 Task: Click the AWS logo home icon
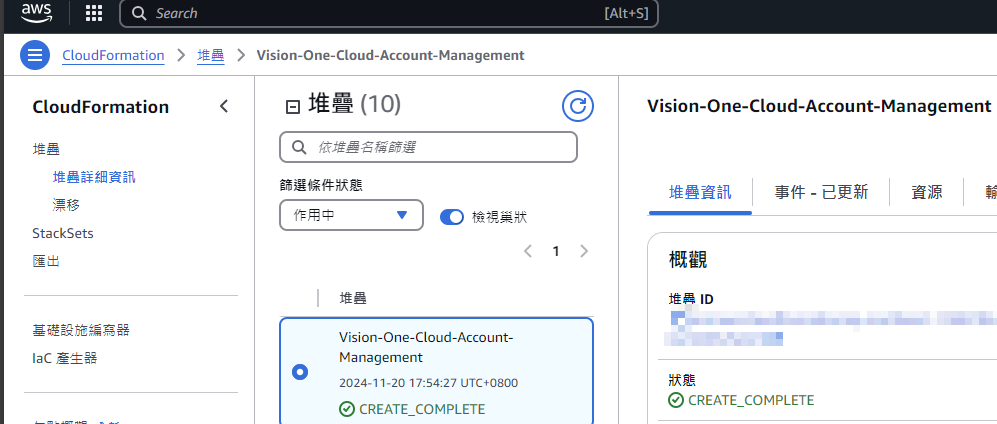(35, 13)
